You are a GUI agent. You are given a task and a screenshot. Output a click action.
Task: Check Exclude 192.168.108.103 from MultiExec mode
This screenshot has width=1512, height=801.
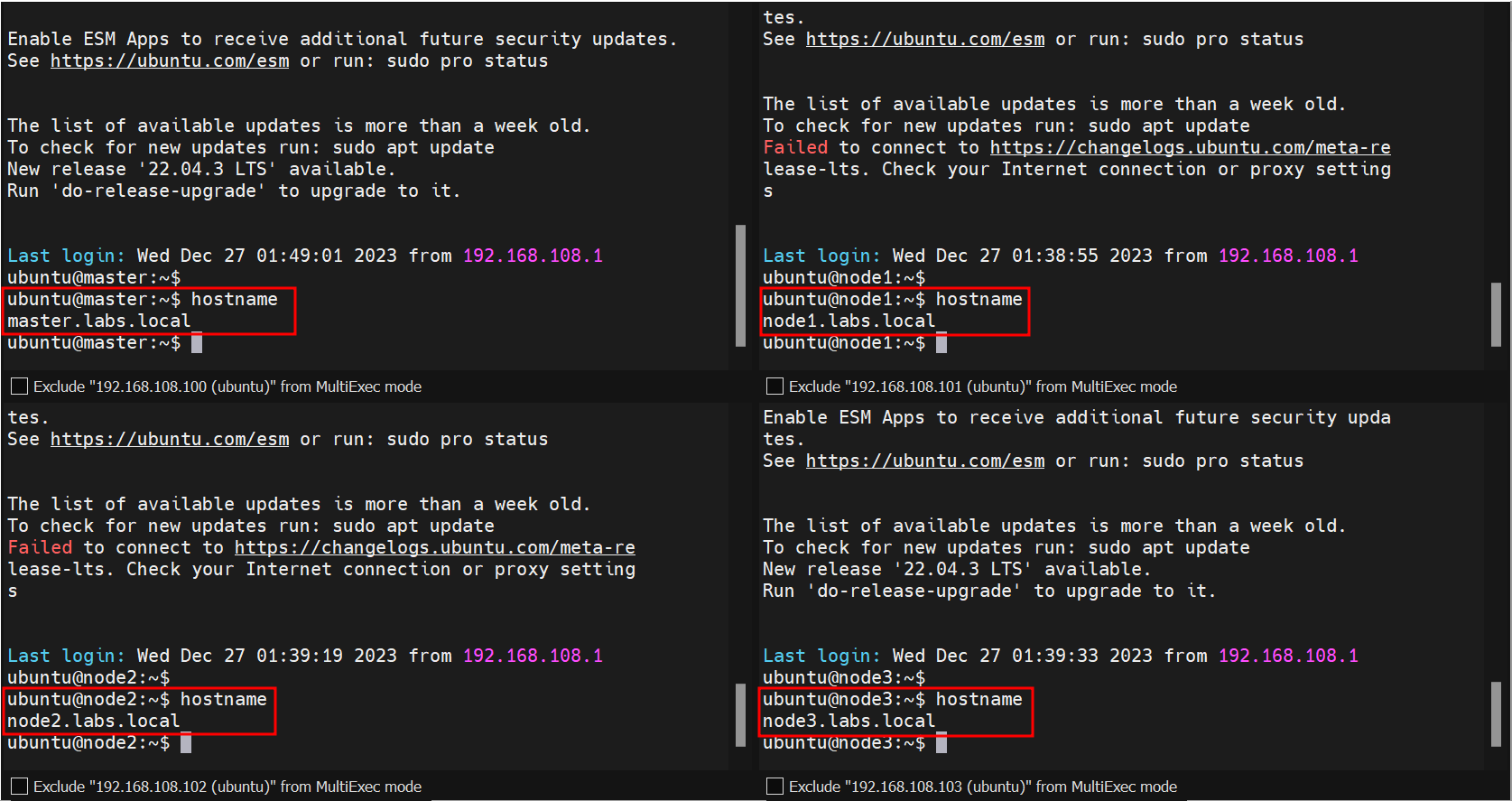pyautogui.click(x=775, y=787)
